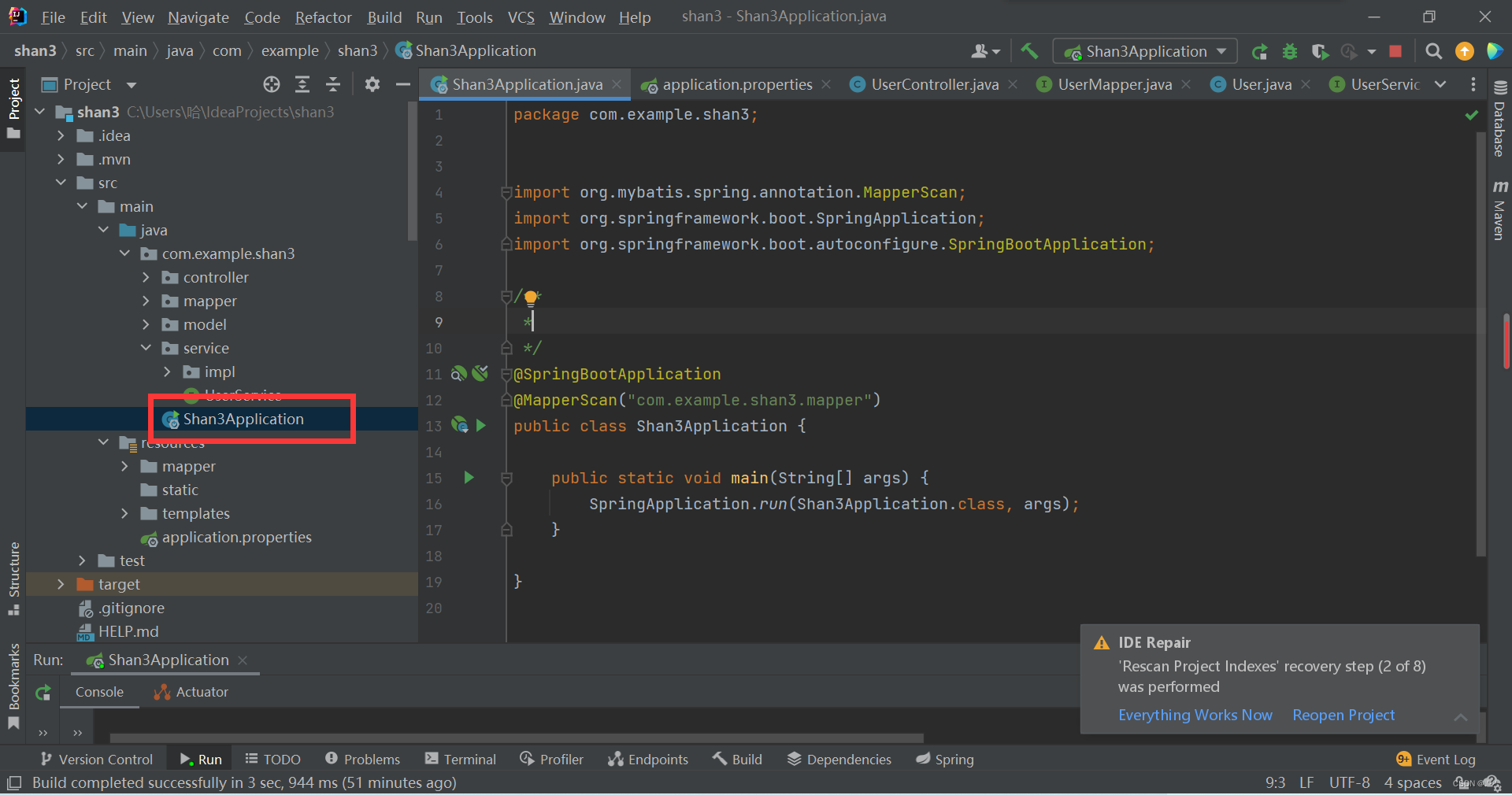Open Project panel settings gear
The width and height of the screenshot is (1512, 795).
372,84
